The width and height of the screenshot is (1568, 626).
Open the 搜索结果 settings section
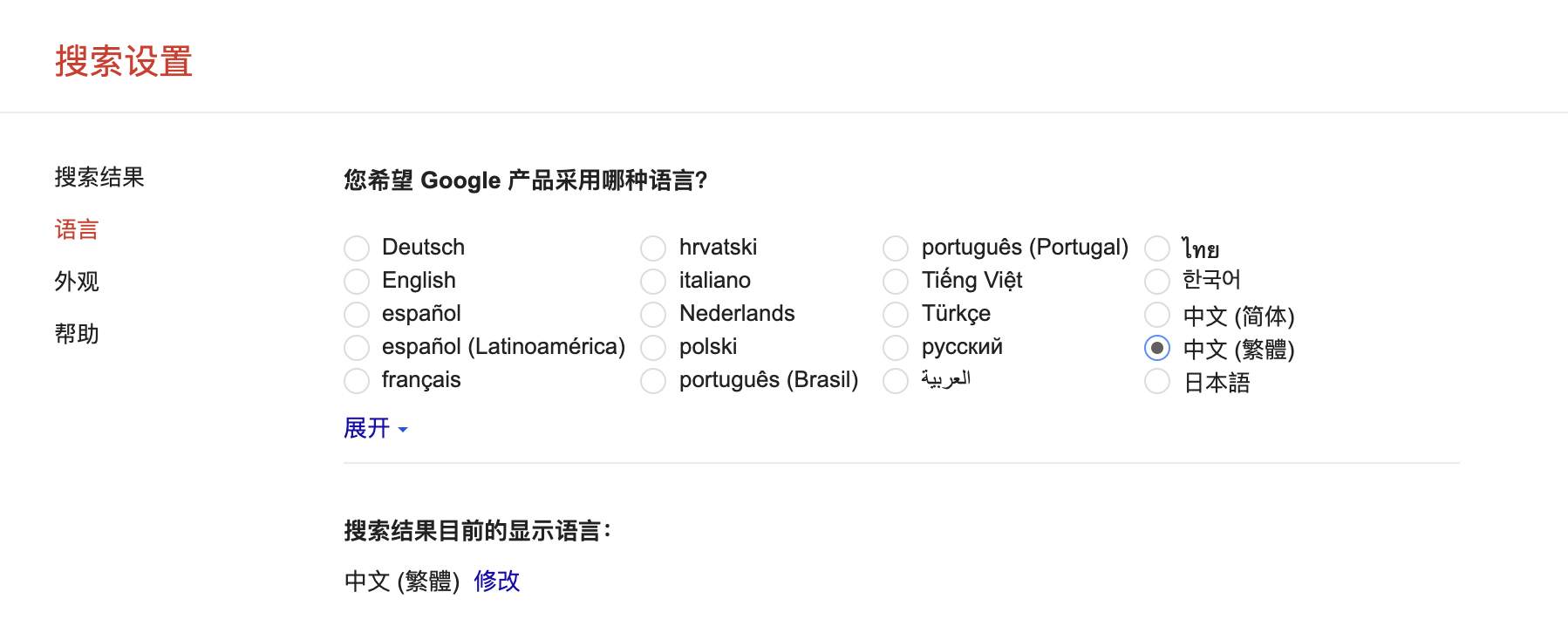99,177
